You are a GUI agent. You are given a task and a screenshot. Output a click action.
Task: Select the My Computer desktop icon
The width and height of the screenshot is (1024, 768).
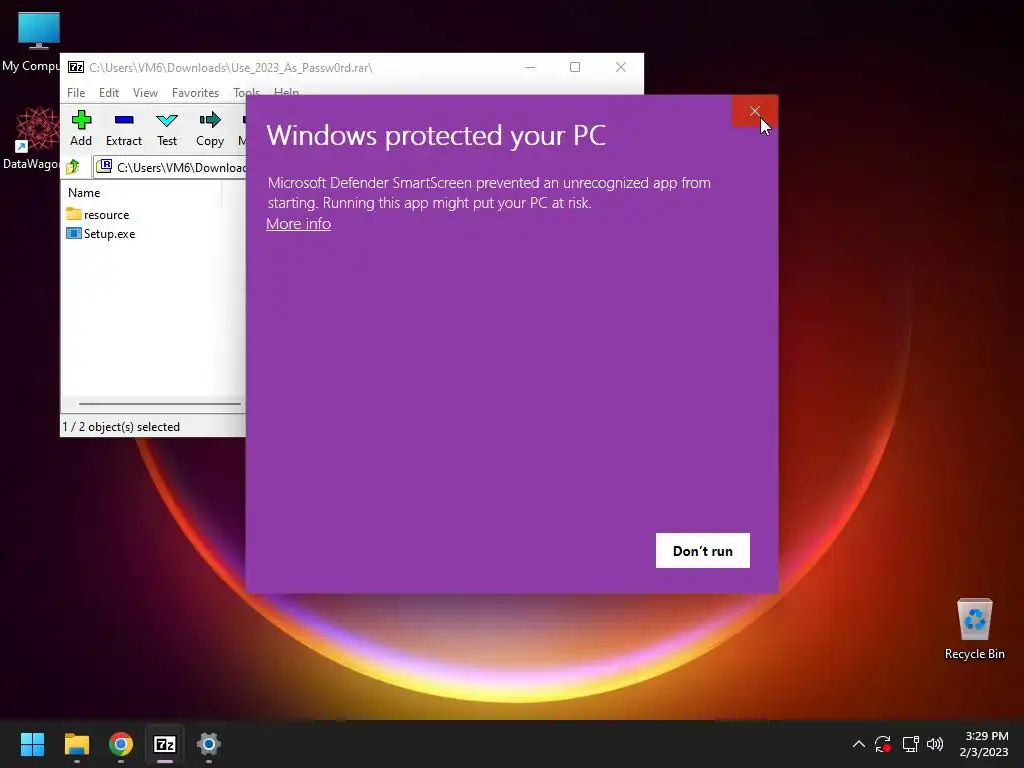coord(31,42)
